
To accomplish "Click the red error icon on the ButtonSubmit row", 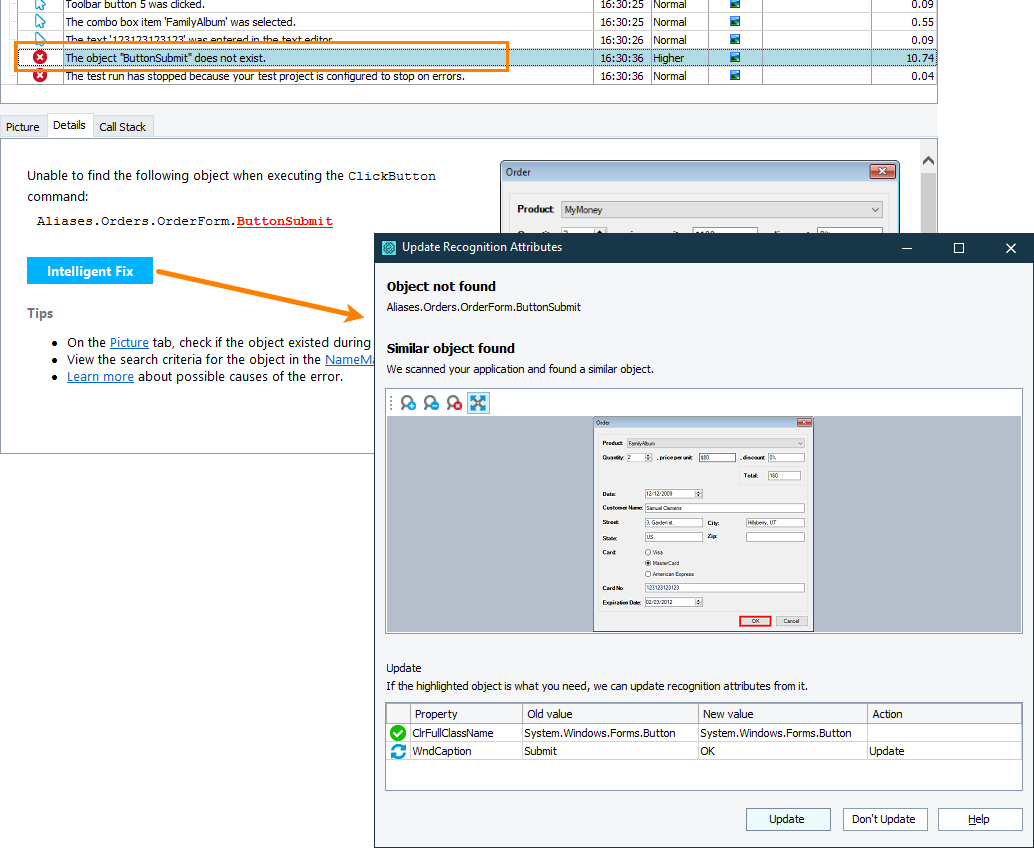I will (39, 57).
